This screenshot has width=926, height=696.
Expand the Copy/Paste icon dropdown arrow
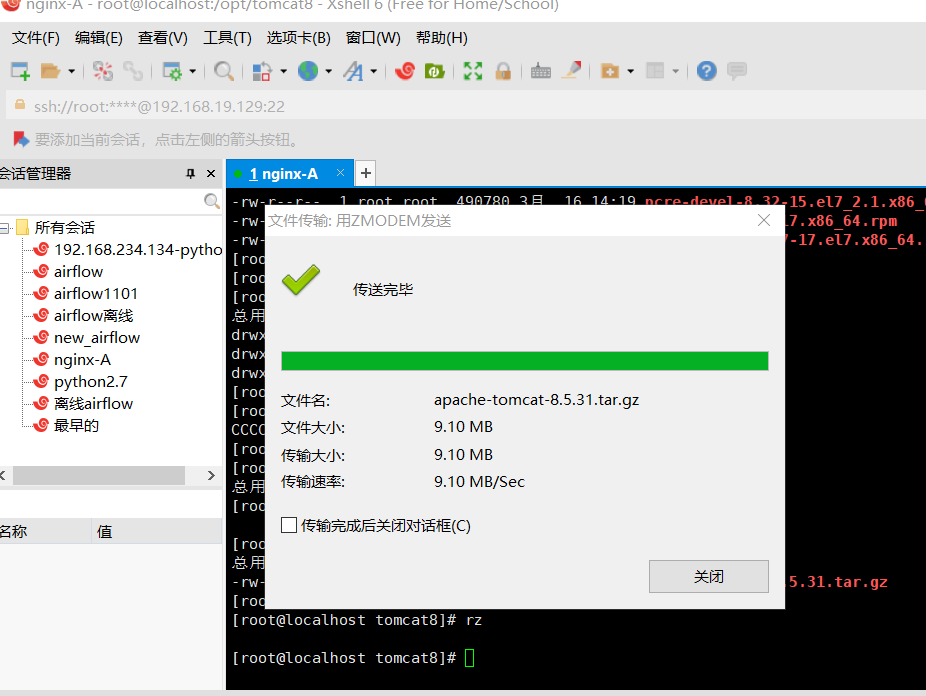283,71
